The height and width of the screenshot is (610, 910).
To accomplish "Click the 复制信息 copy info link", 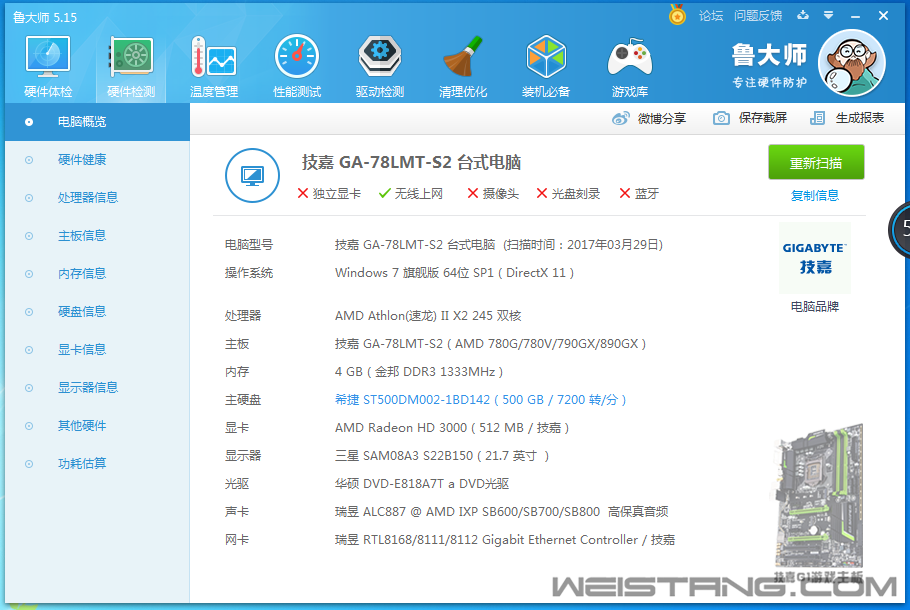I will (815, 196).
